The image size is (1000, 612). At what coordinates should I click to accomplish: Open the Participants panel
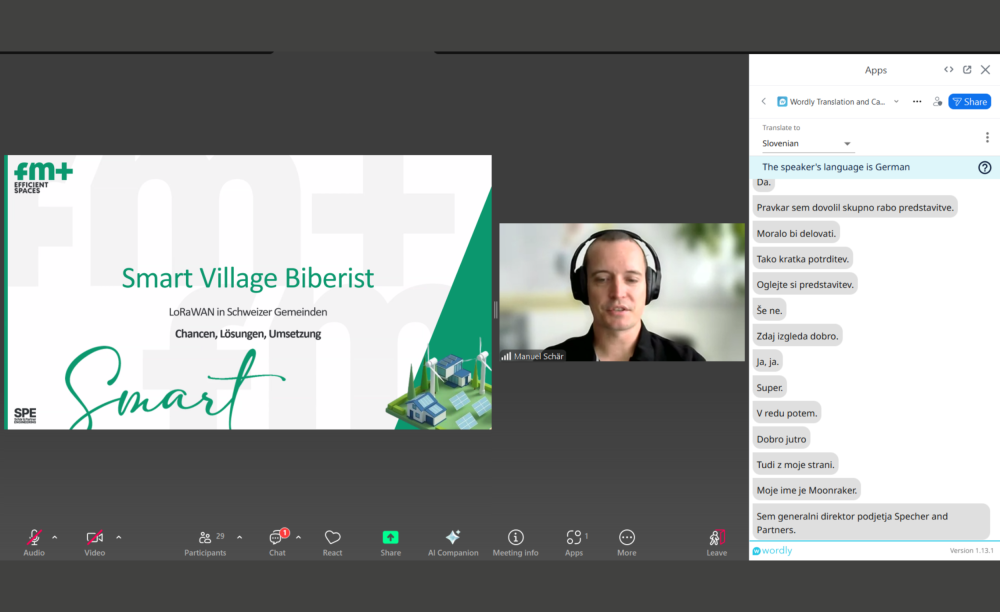(x=205, y=543)
